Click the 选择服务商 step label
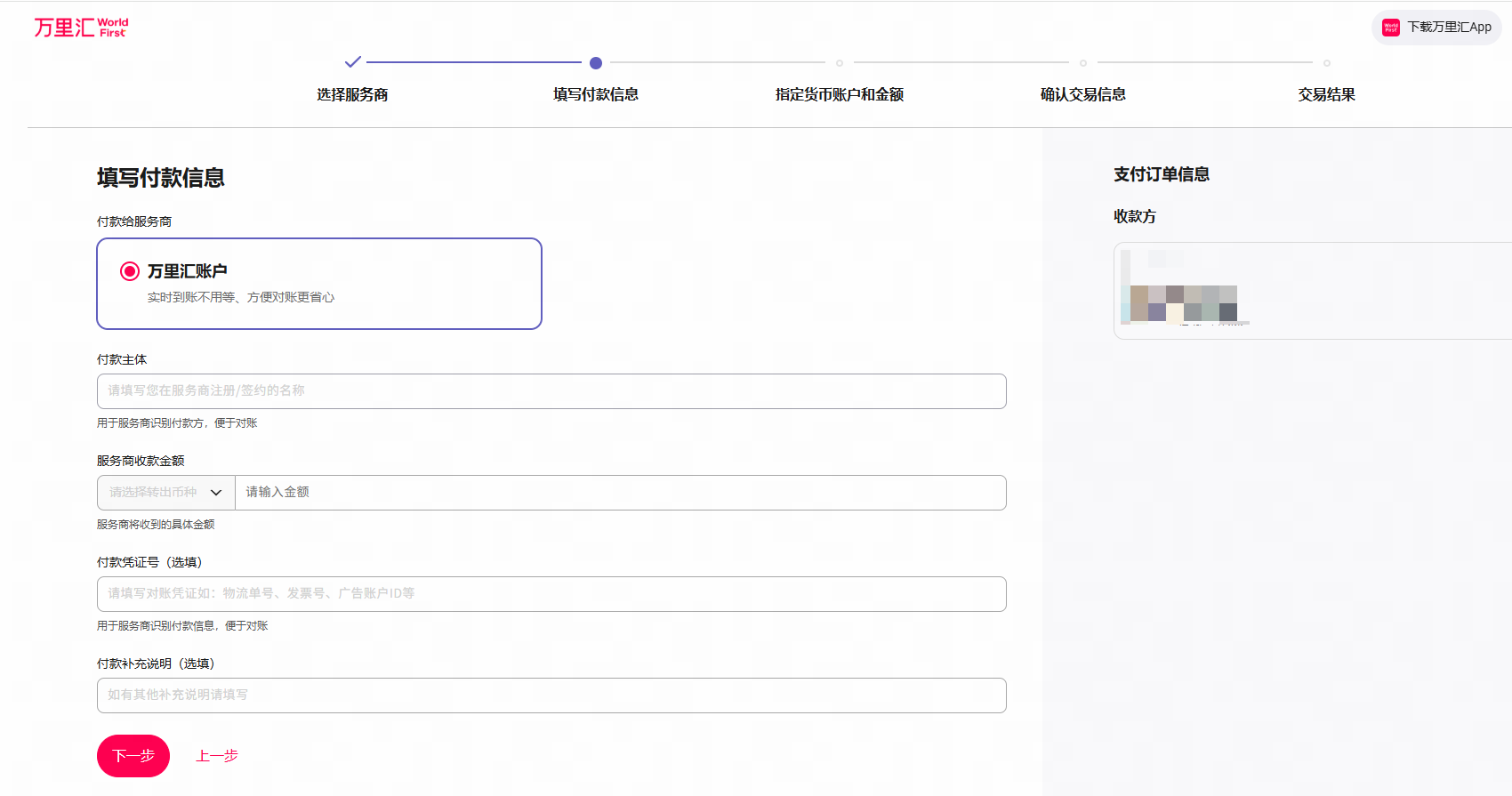Screen dimensions: 1512x796 352,94
